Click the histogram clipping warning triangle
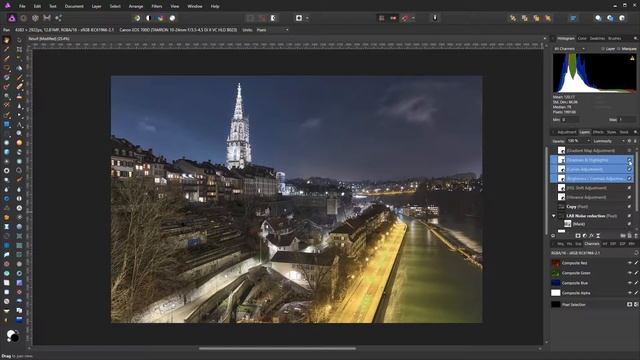The width and height of the screenshot is (640, 360). click(632, 58)
